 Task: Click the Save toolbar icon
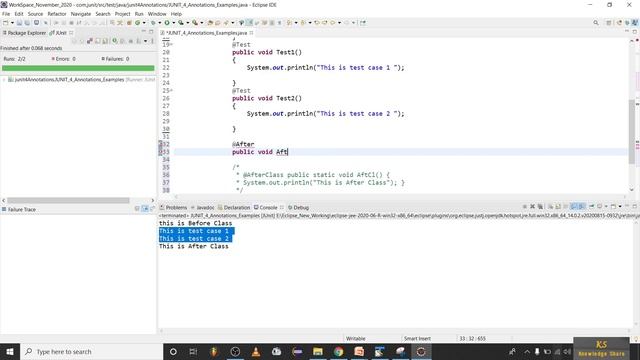click(19, 23)
